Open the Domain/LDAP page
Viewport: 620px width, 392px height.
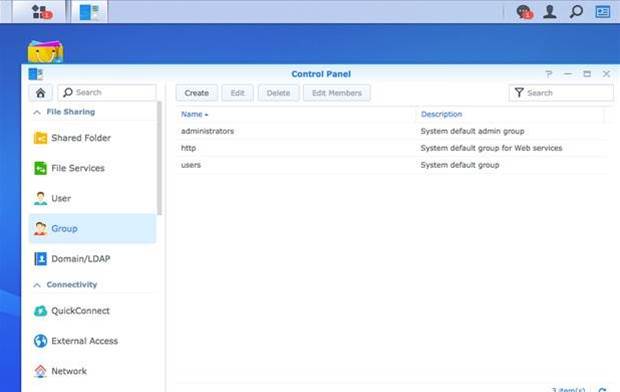(x=93, y=259)
